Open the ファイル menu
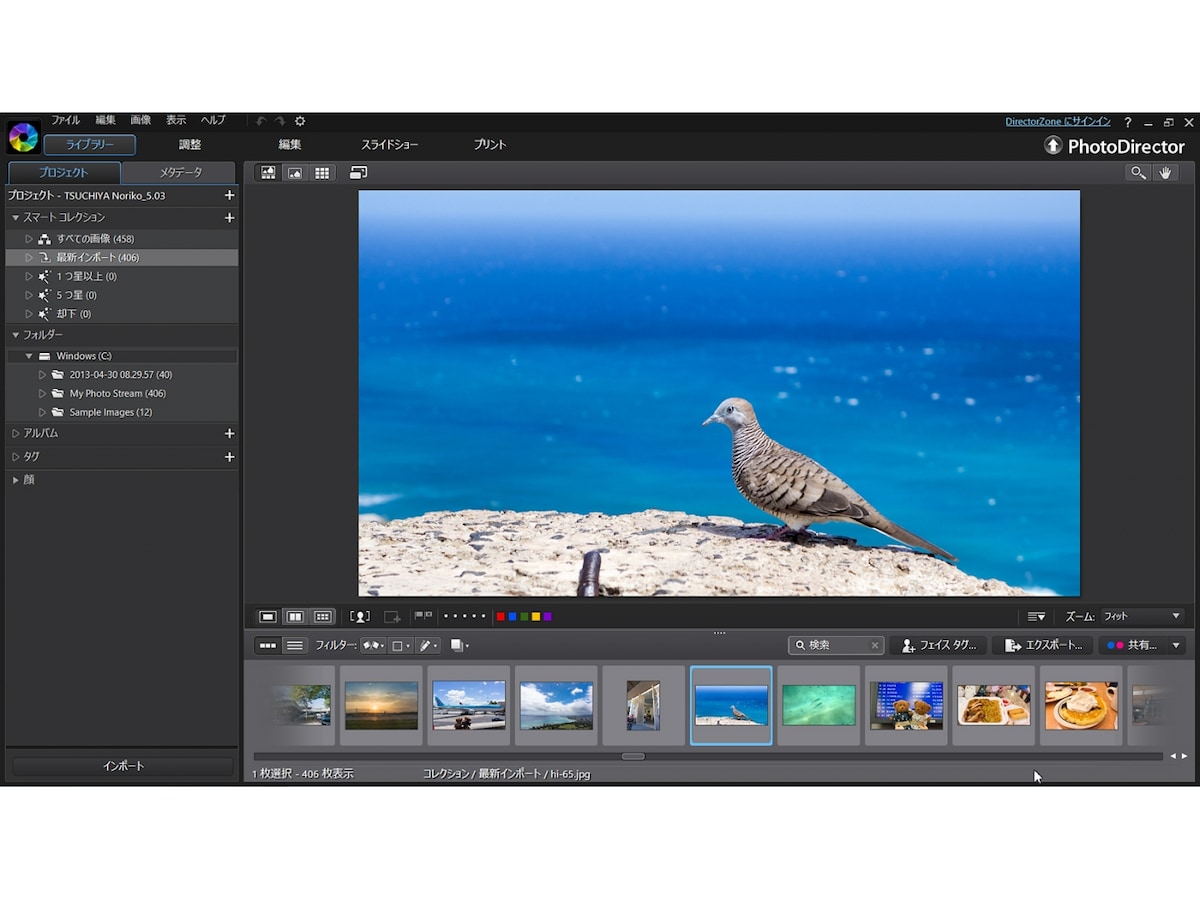1200x900 pixels. pos(65,120)
